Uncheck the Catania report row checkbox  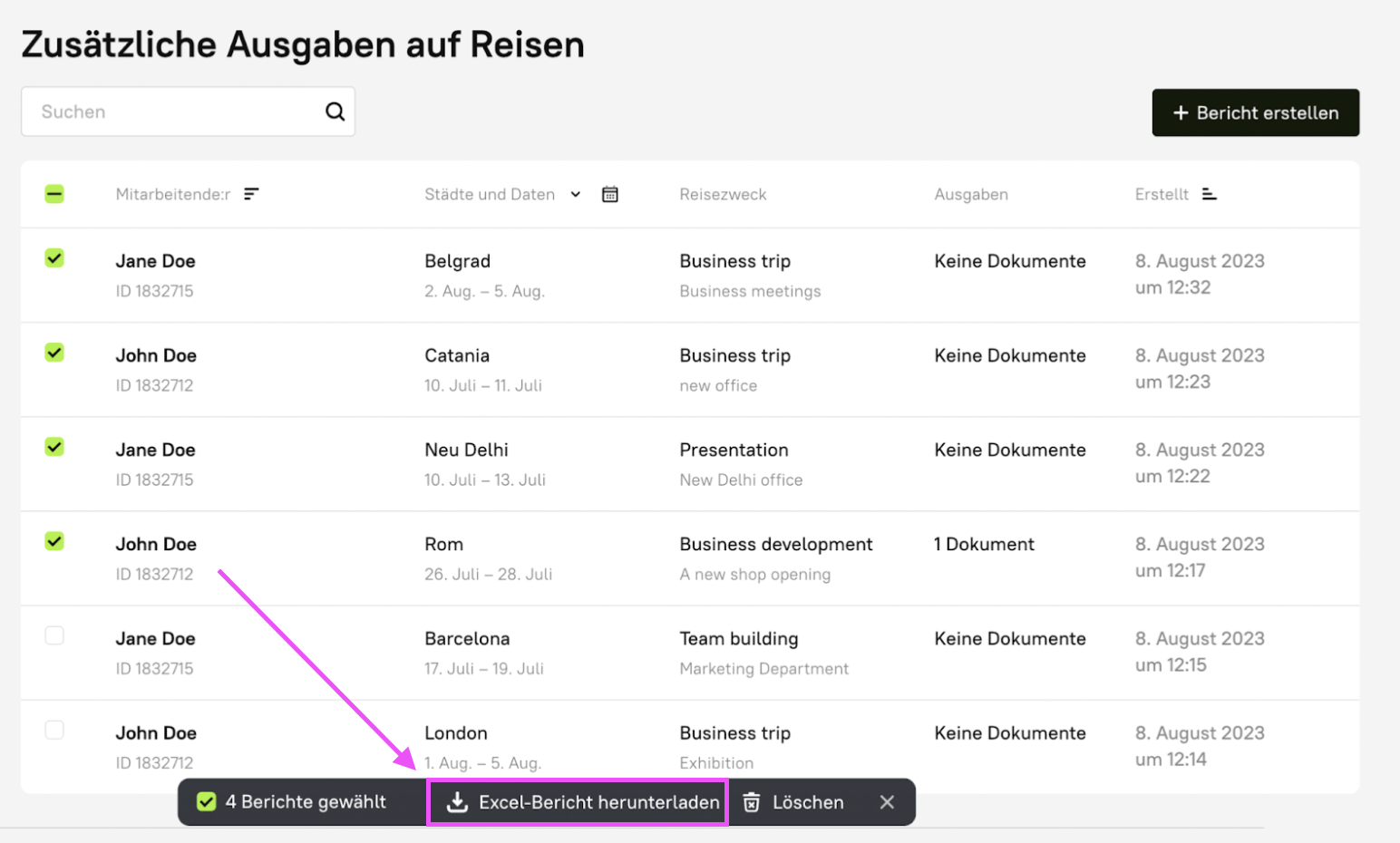pos(54,353)
